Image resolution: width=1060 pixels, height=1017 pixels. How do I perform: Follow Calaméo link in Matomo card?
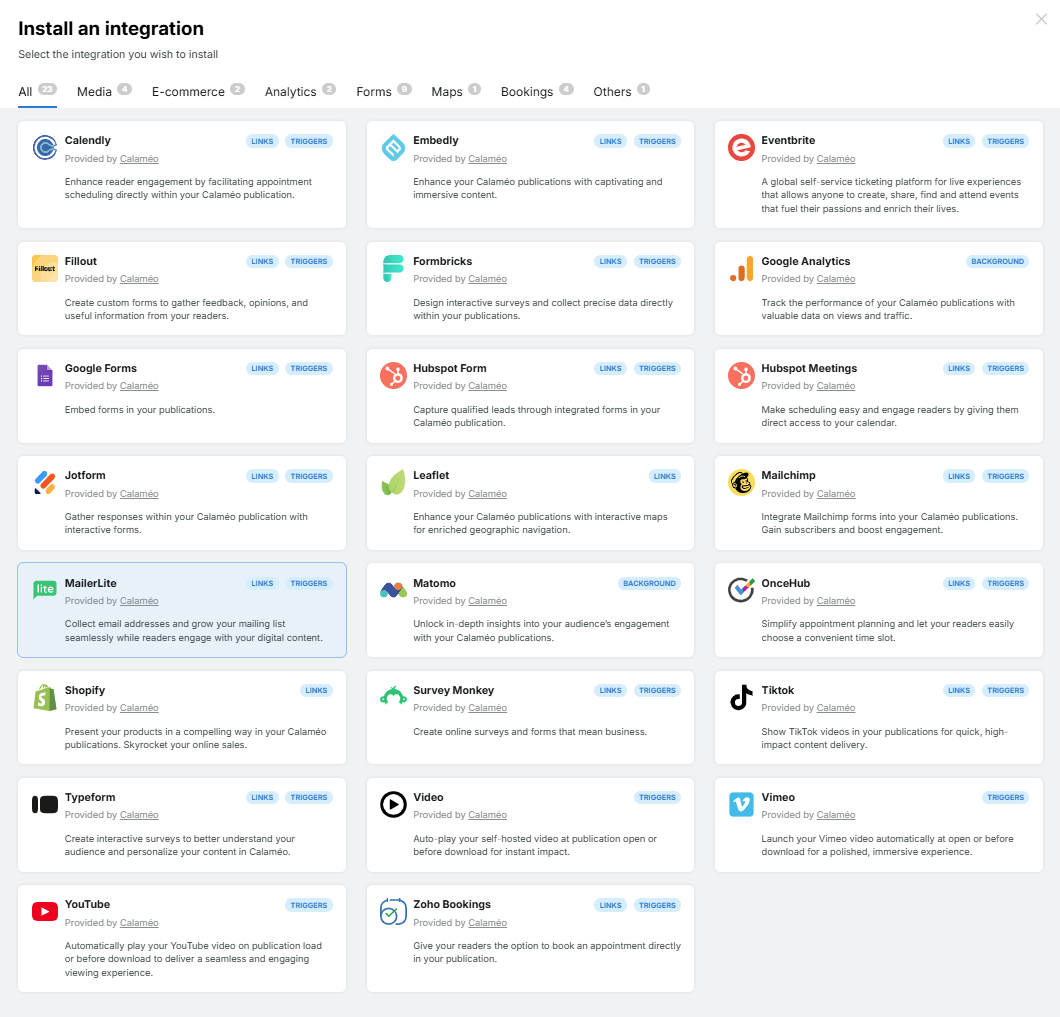(x=487, y=601)
